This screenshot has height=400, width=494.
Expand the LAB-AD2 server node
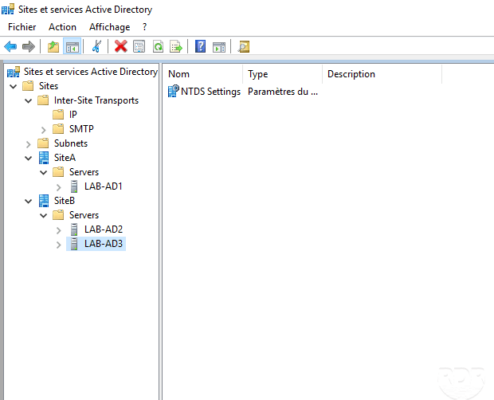(59, 230)
